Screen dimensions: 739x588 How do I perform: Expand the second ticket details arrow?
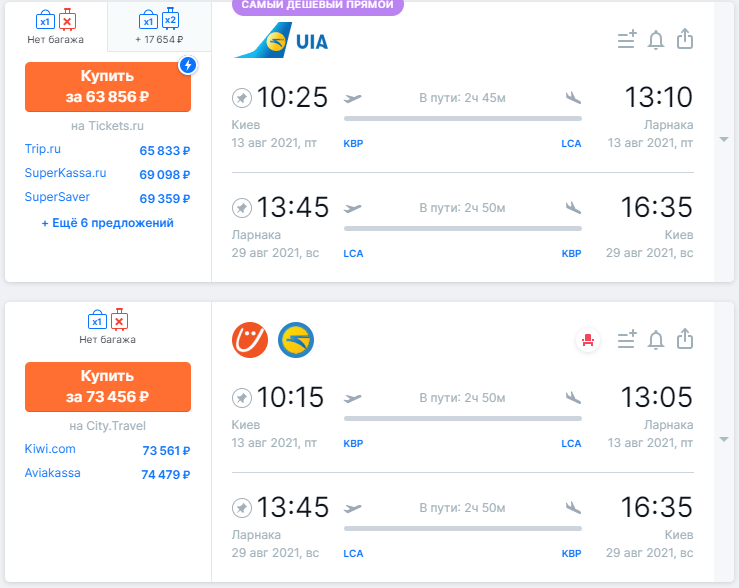point(724,440)
